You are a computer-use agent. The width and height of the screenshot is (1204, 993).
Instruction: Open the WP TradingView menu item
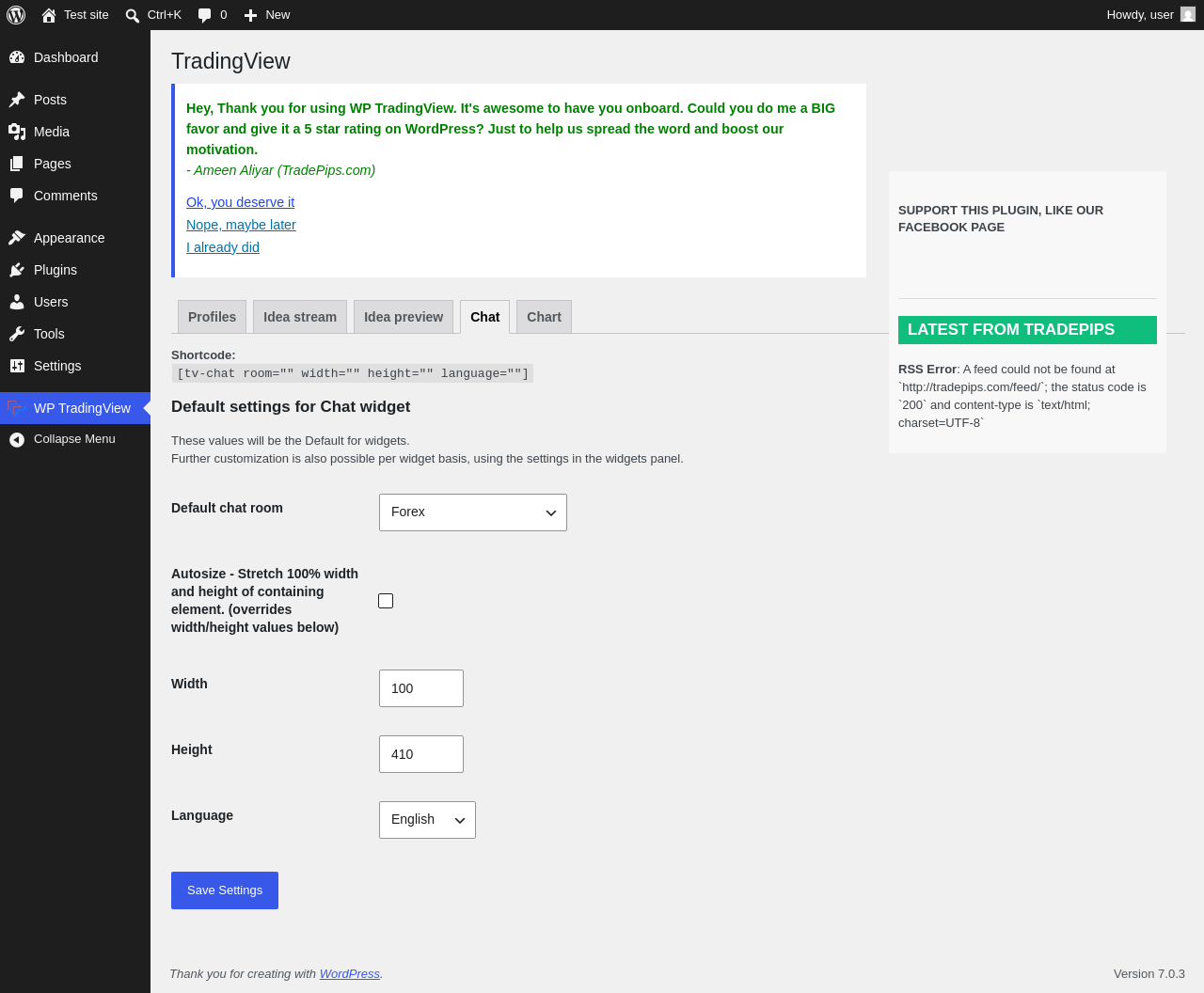coord(75,408)
